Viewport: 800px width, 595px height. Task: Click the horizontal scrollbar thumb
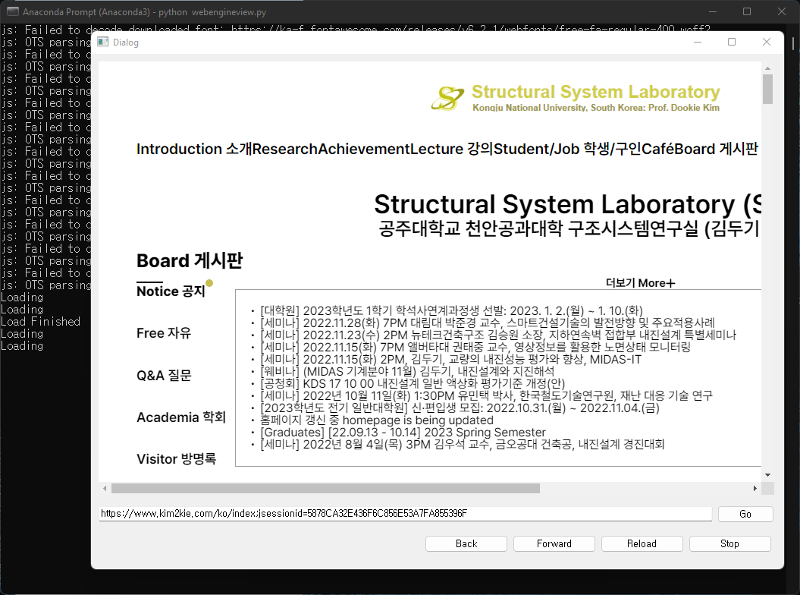coord(326,489)
